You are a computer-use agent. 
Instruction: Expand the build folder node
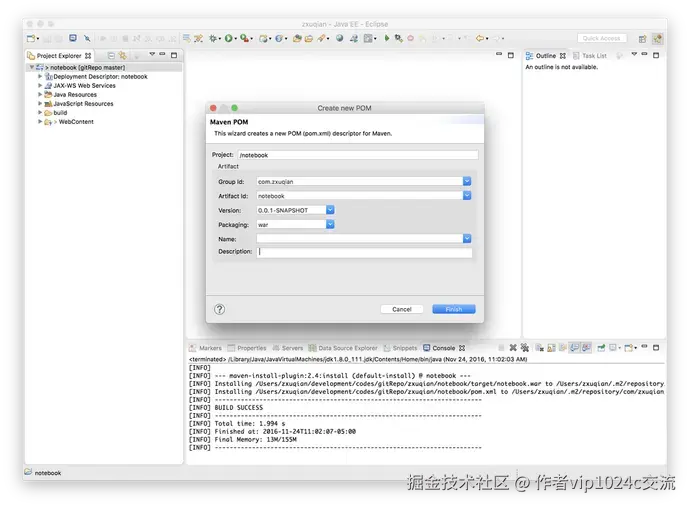(40, 113)
